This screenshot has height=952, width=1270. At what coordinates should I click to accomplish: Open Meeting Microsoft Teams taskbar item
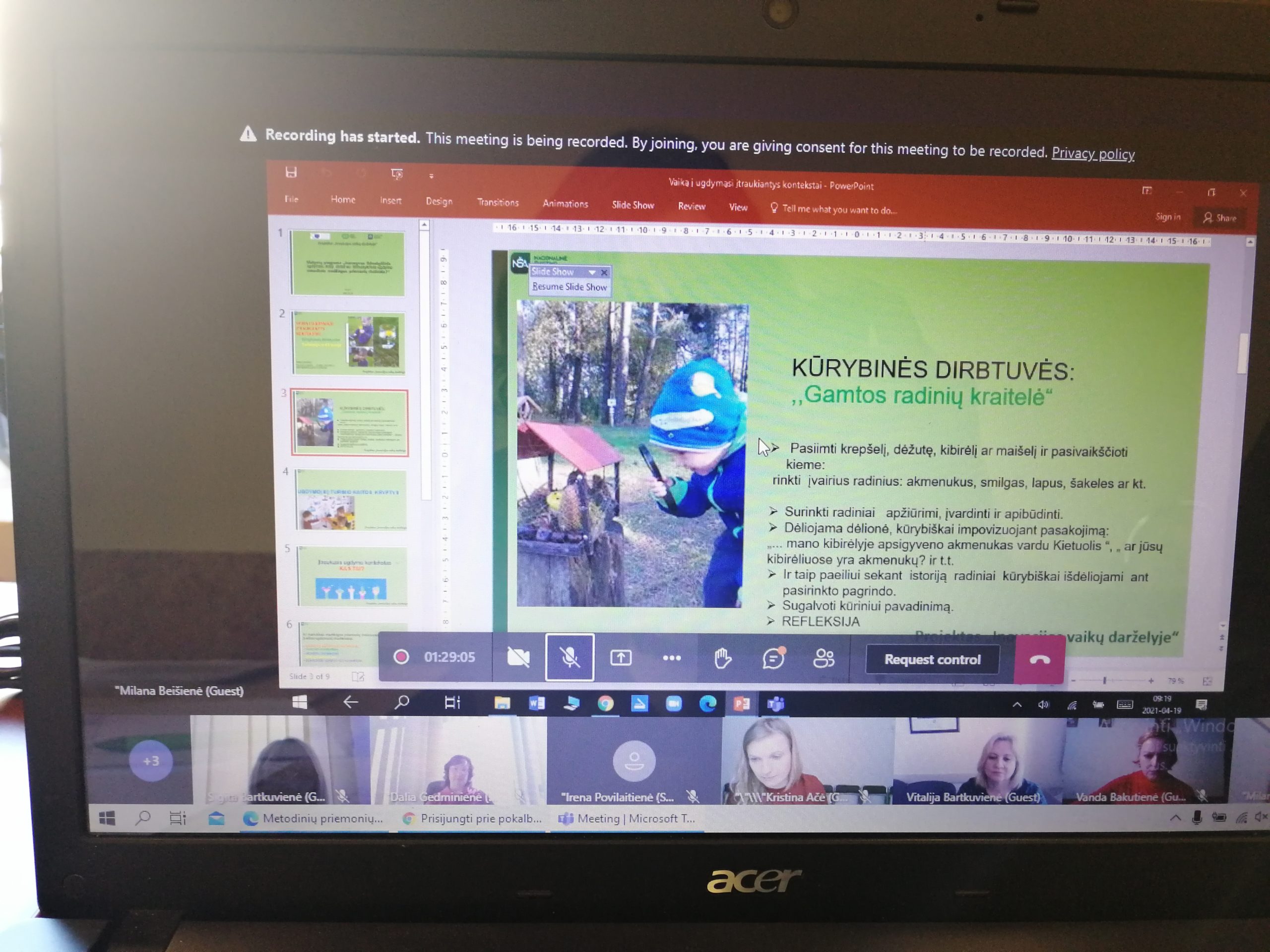[x=628, y=818]
